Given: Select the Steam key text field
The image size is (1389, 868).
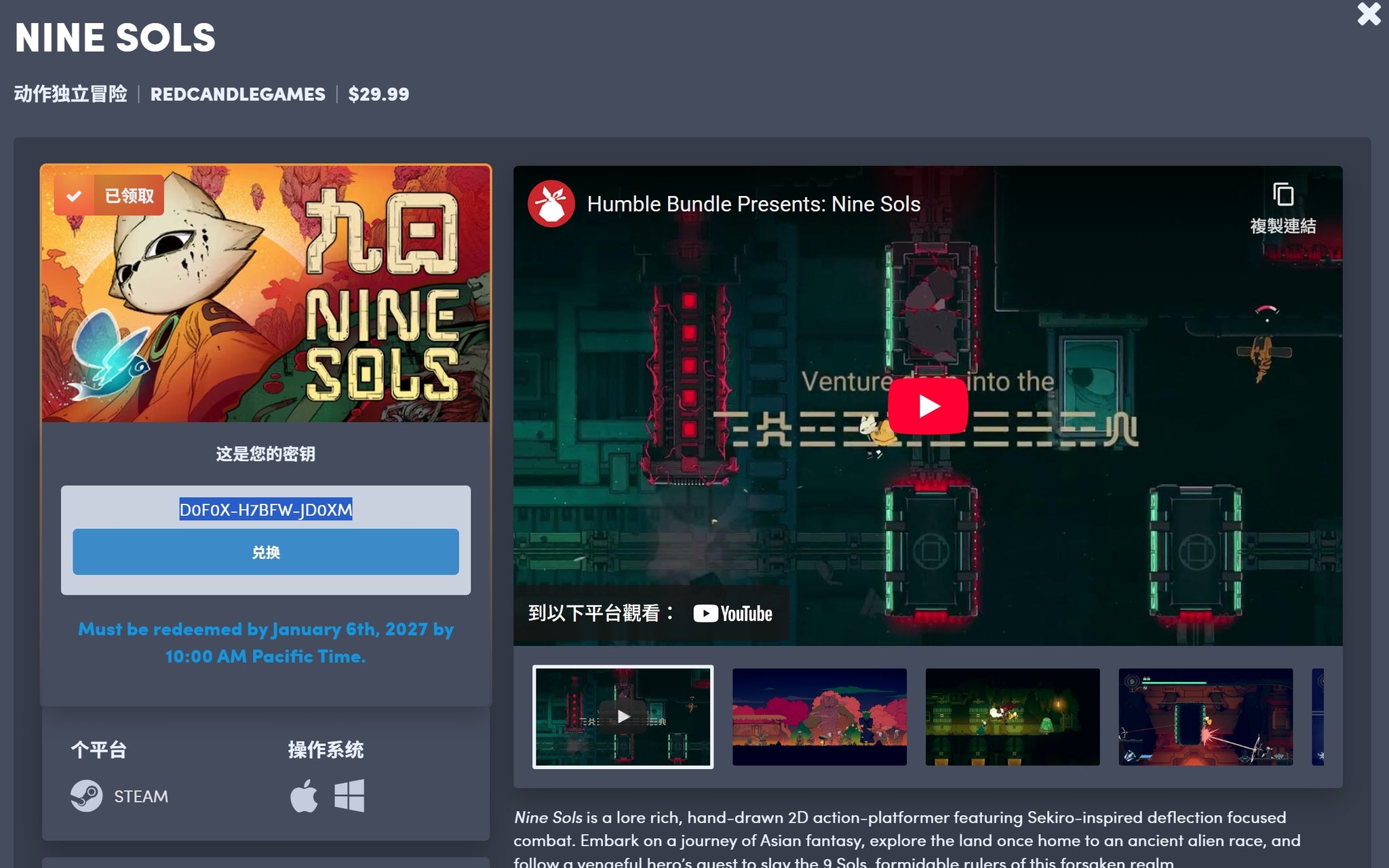Looking at the screenshot, I should pyautogui.click(x=266, y=509).
